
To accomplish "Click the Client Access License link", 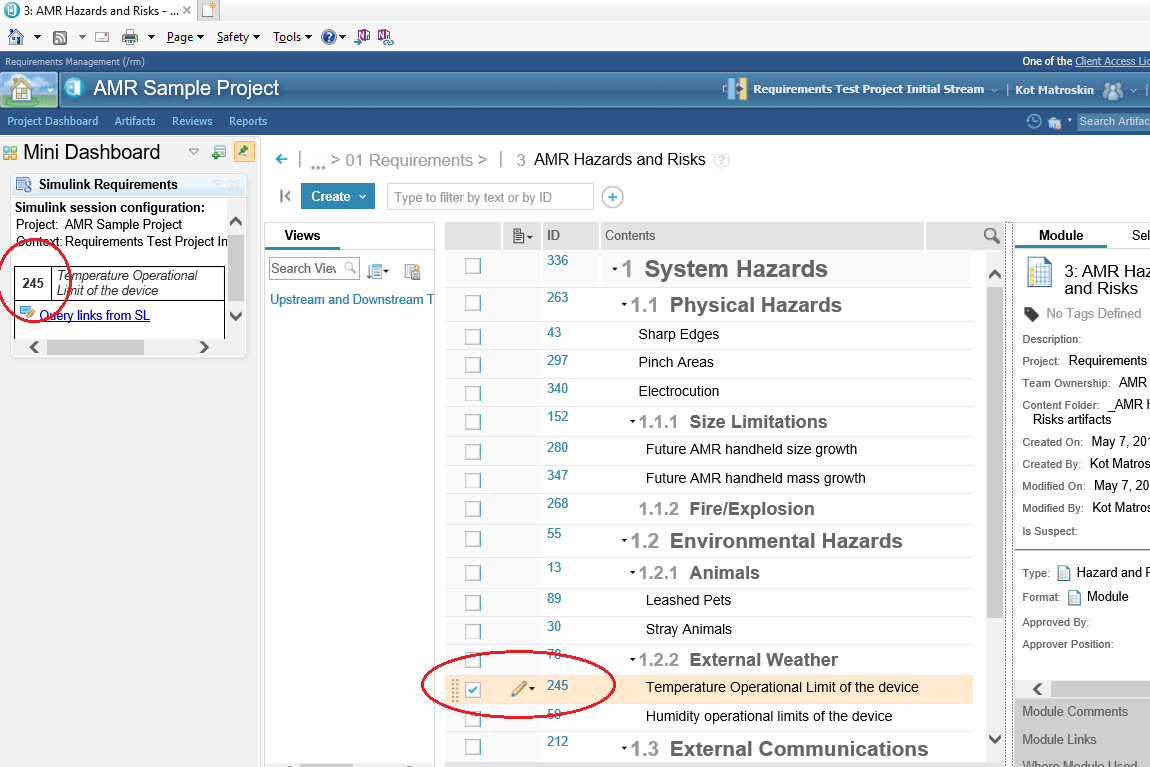I will click(x=1112, y=62).
